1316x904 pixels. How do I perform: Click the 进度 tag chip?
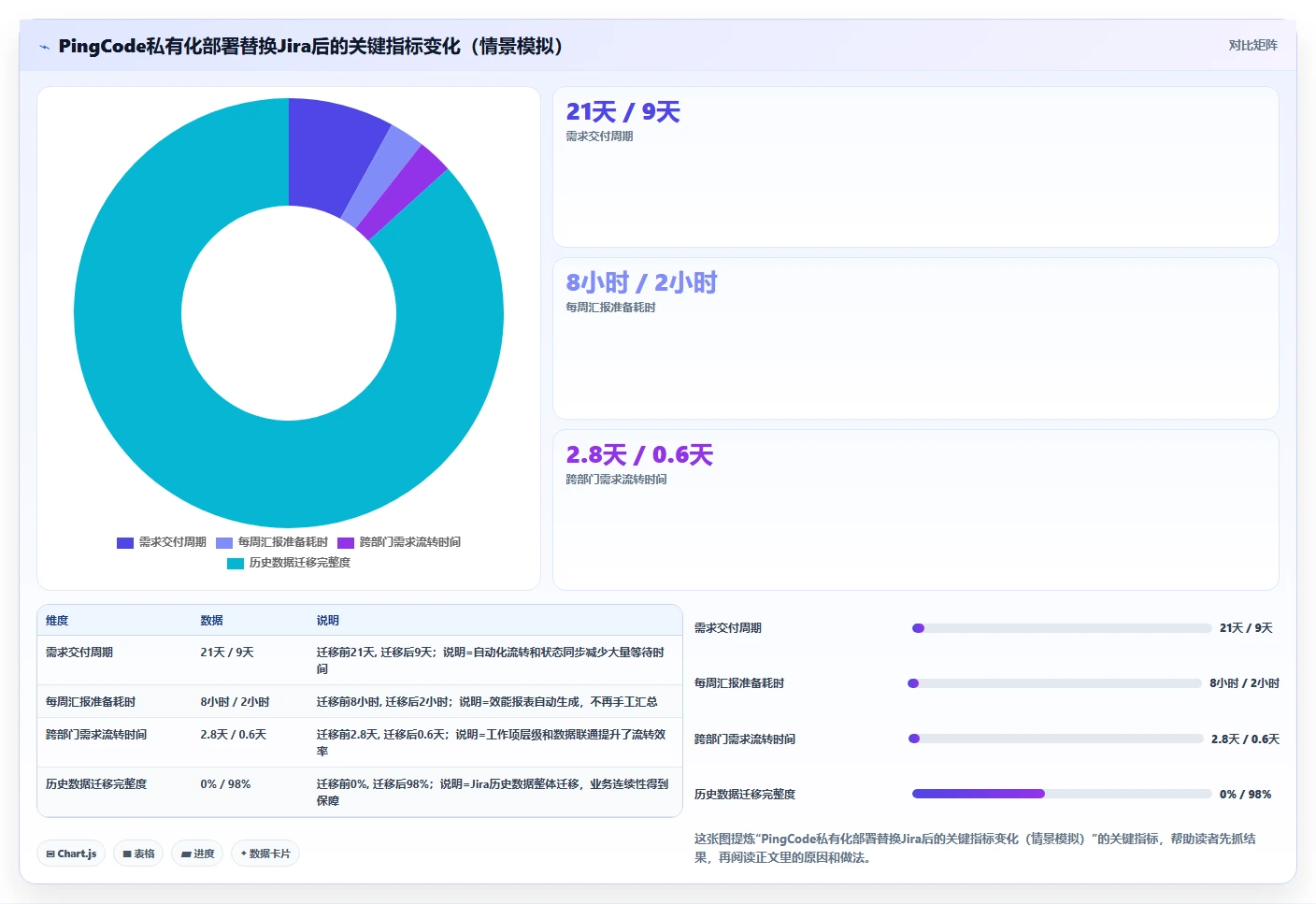click(x=197, y=854)
